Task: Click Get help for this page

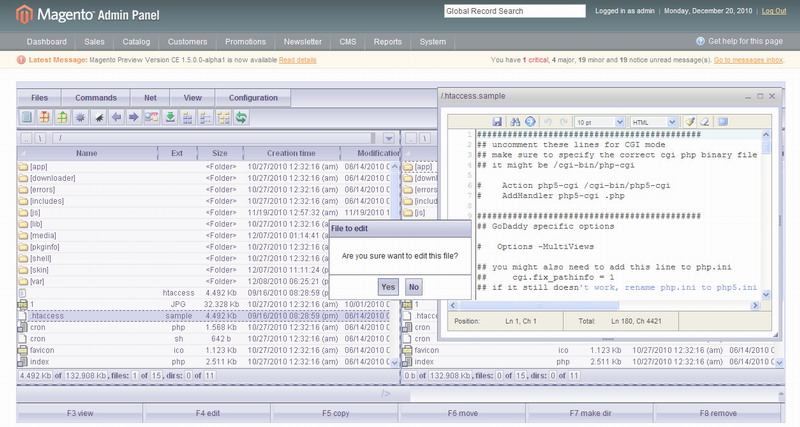Action: click(745, 41)
